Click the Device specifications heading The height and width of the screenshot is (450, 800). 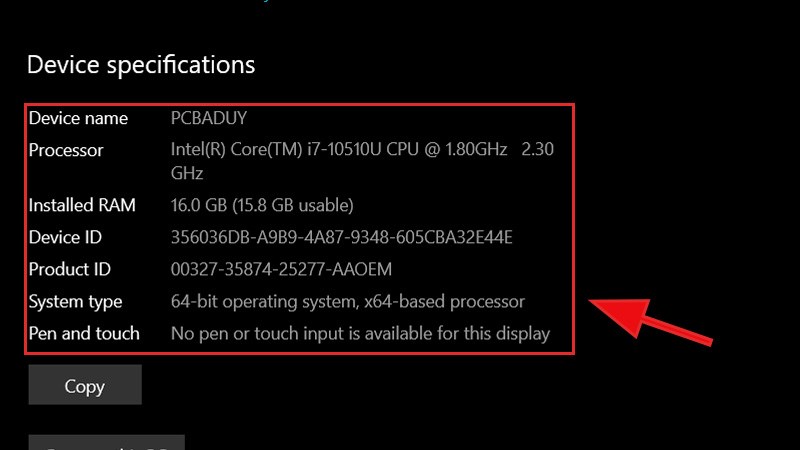coord(141,65)
